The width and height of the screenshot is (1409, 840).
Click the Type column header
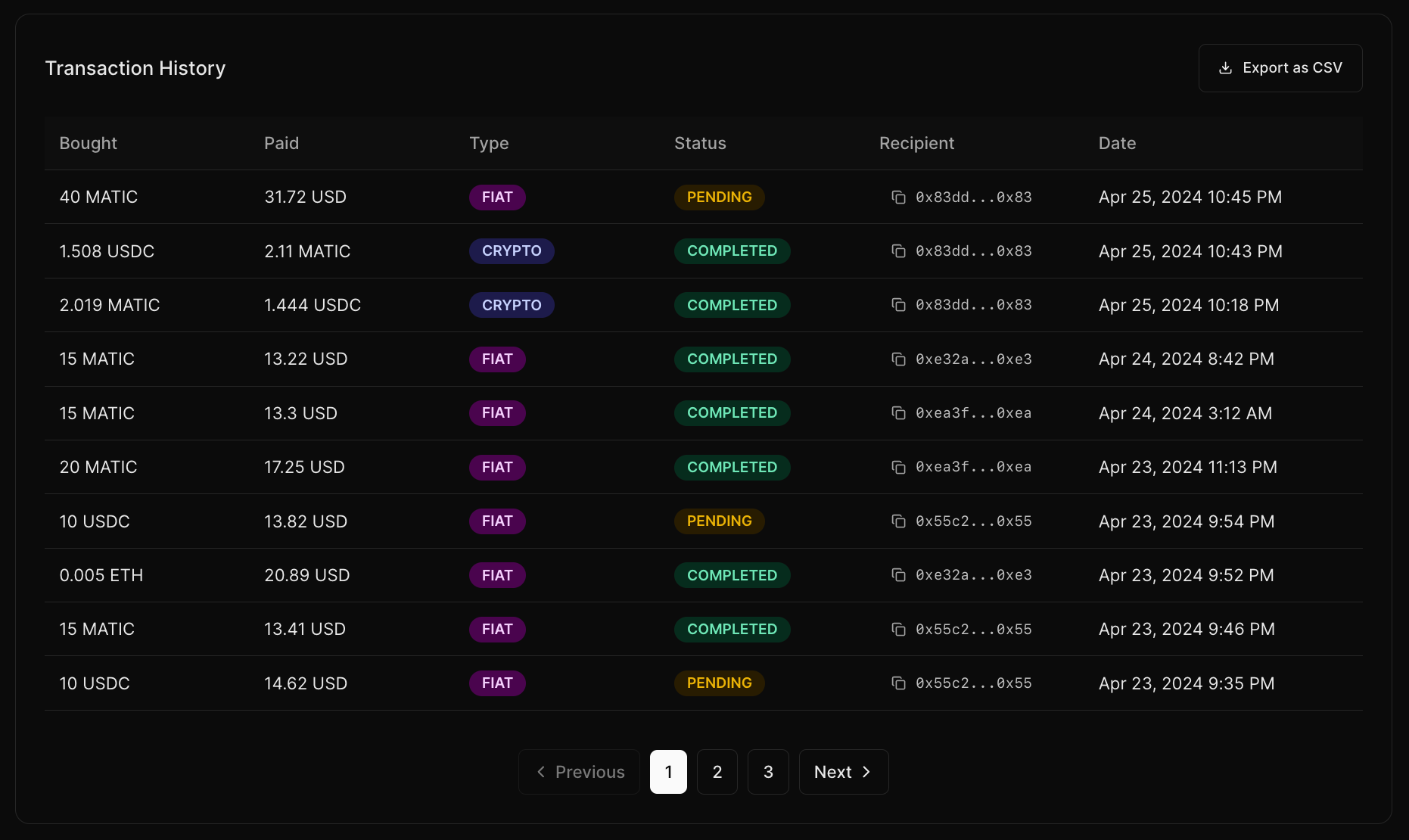pos(489,143)
